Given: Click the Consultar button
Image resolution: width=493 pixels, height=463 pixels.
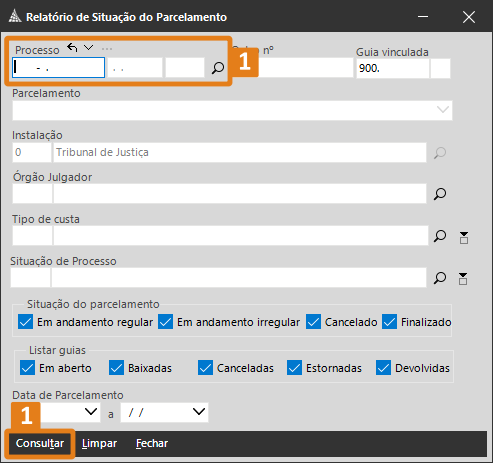Looking at the screenshot, I should (x=40, y=443).
